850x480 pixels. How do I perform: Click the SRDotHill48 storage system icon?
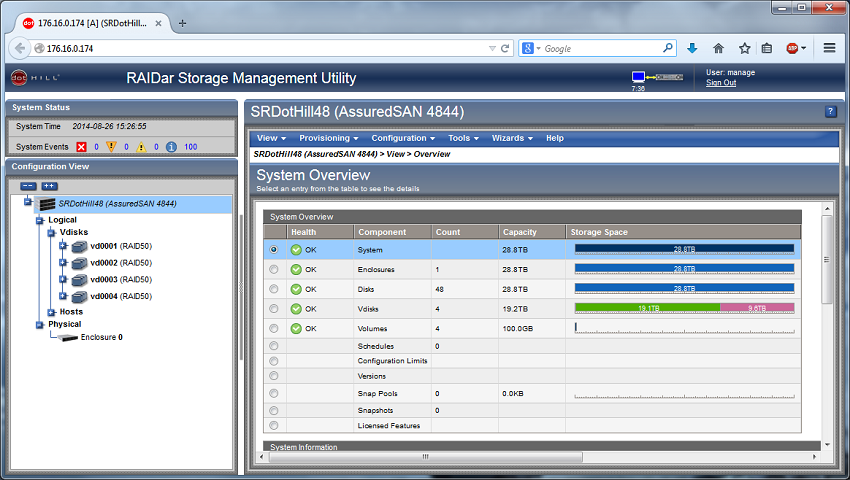coord(47,204)
